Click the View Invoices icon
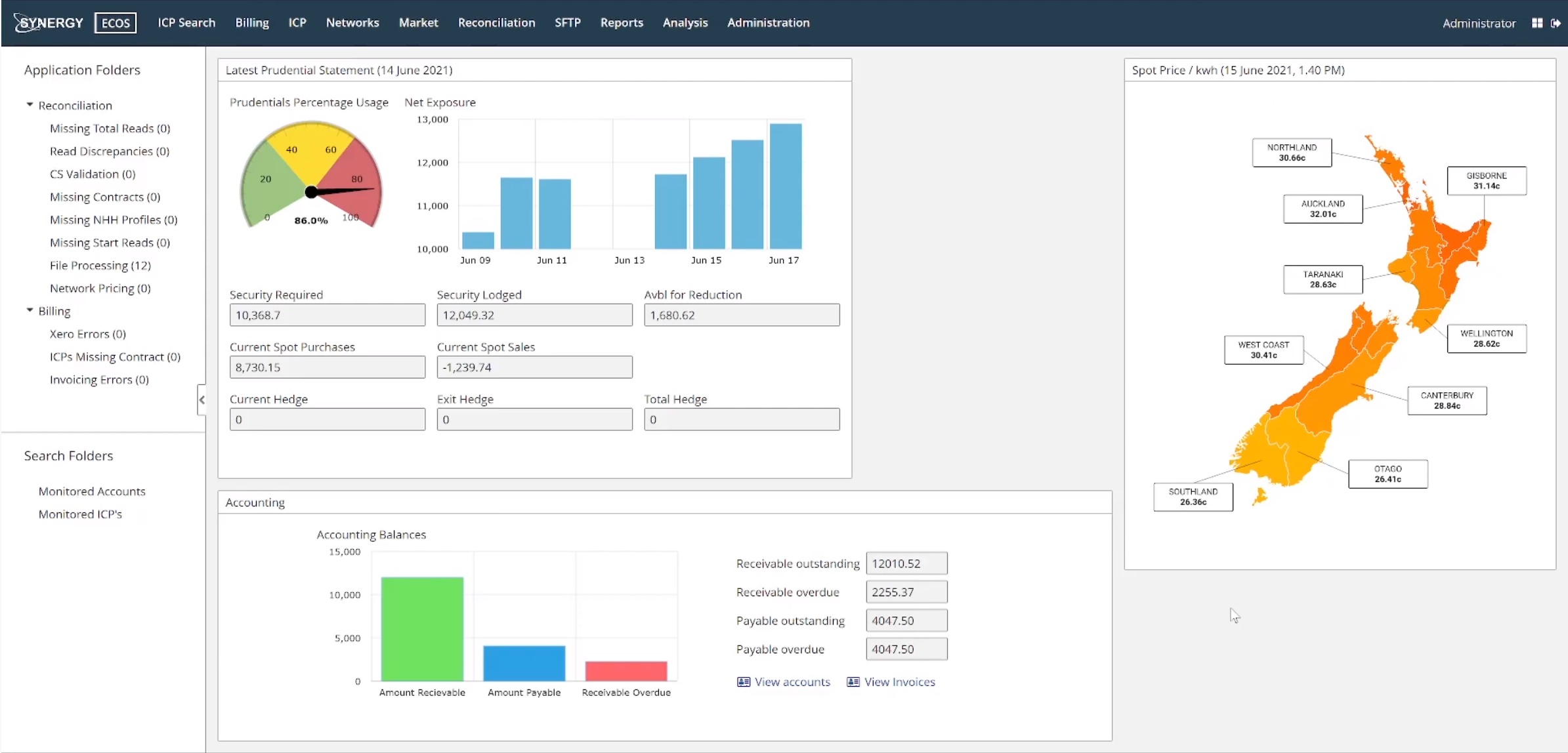 pyautogui.click(x=853, y=682)
